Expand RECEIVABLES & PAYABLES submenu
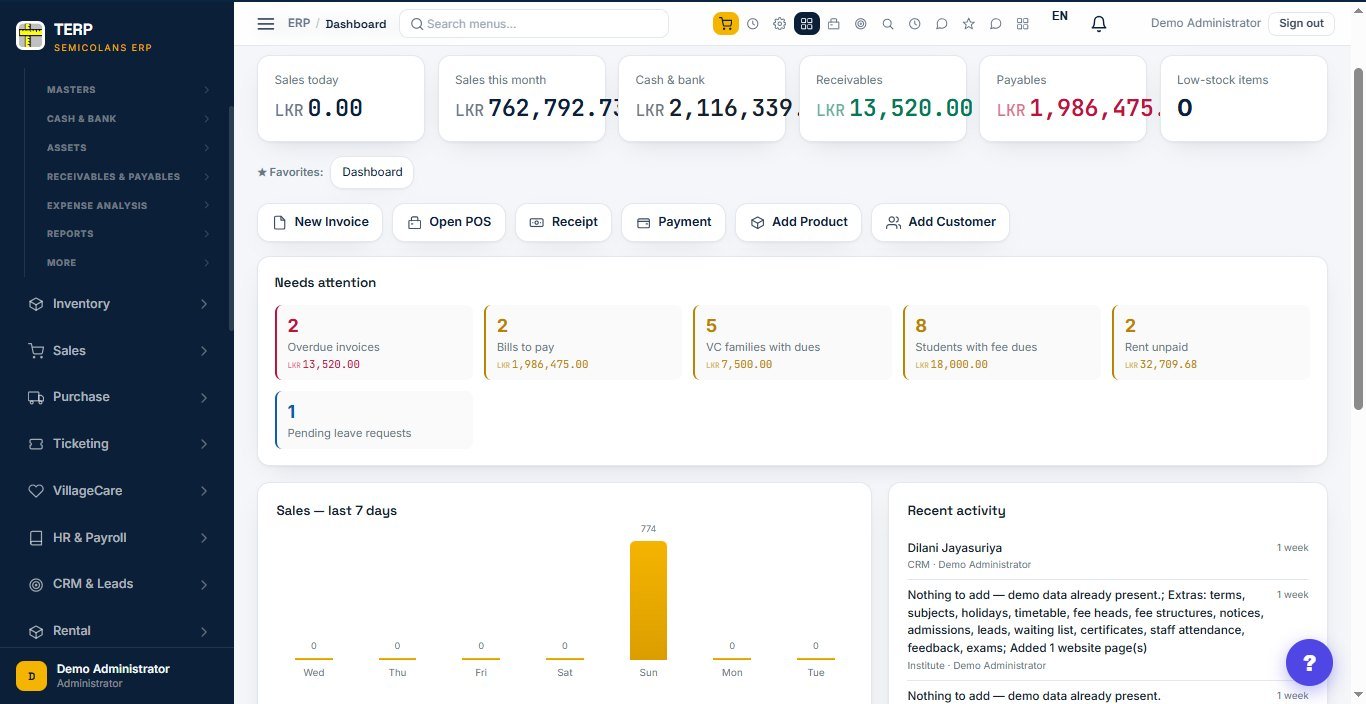The height and width of the screenshot is (704, 1366). coord(128,177)
